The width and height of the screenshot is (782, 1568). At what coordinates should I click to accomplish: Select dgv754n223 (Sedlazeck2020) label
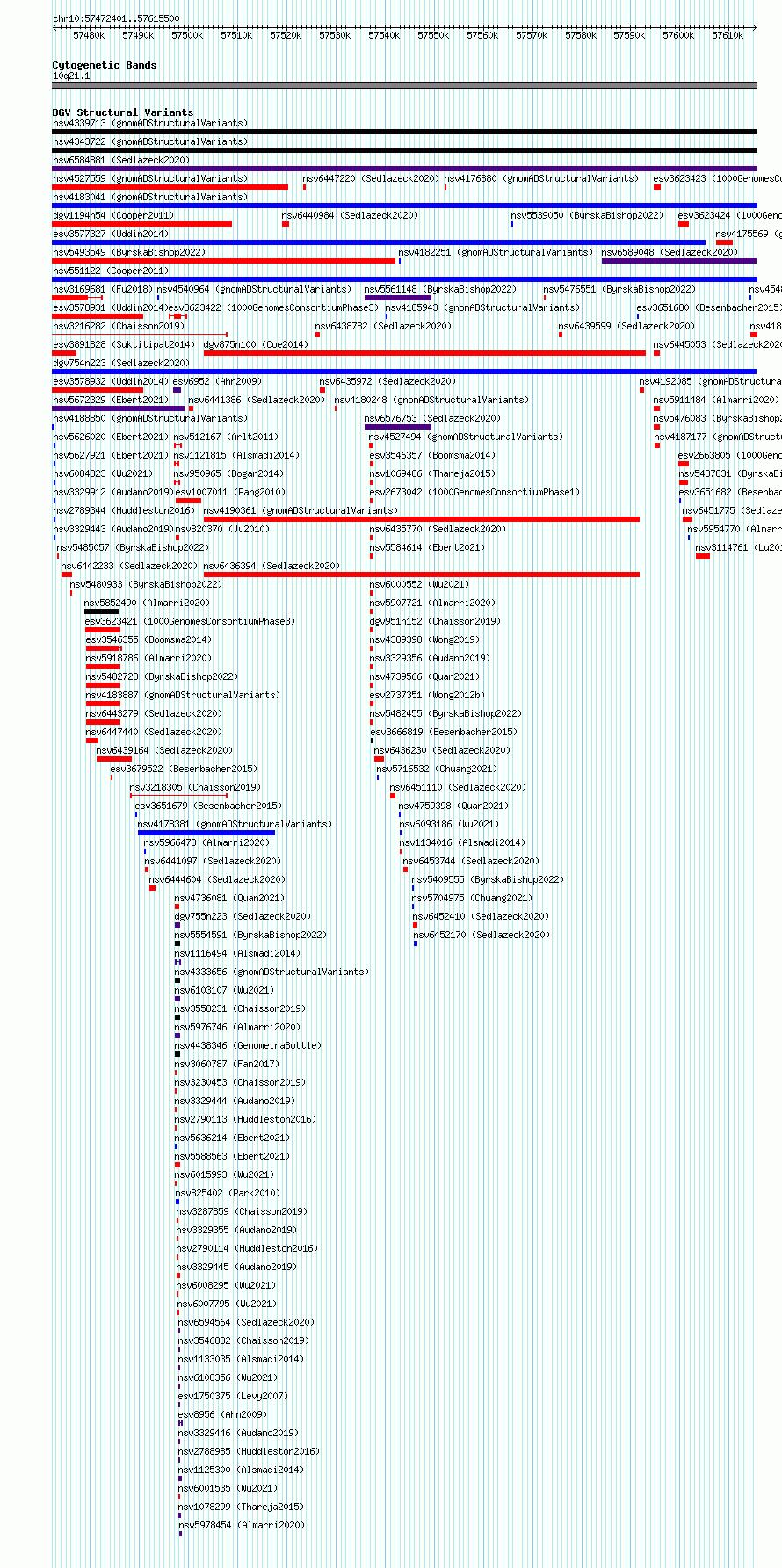[x=121, y=363]
